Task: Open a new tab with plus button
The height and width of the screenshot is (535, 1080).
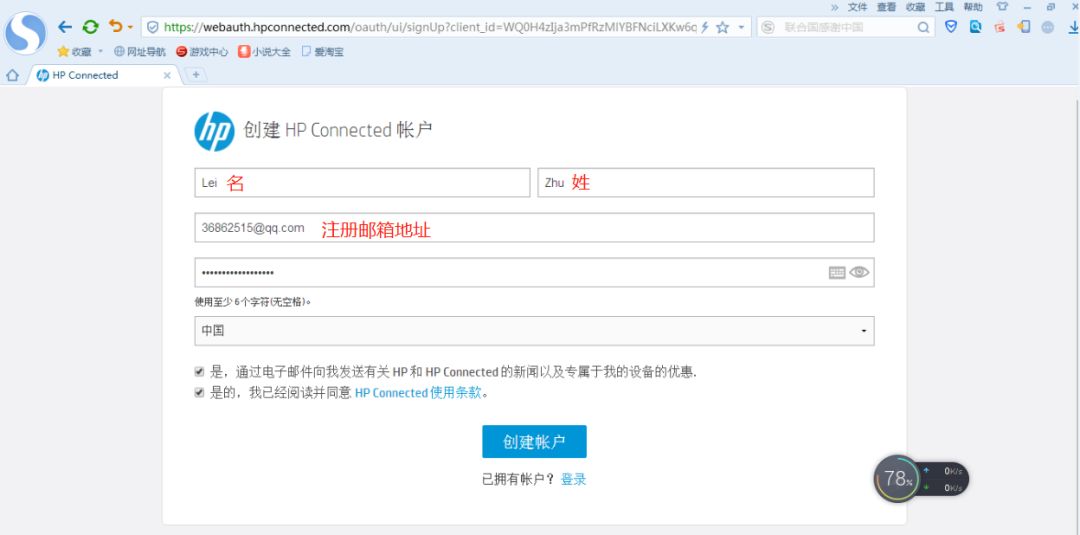Action: click(196, 74)
